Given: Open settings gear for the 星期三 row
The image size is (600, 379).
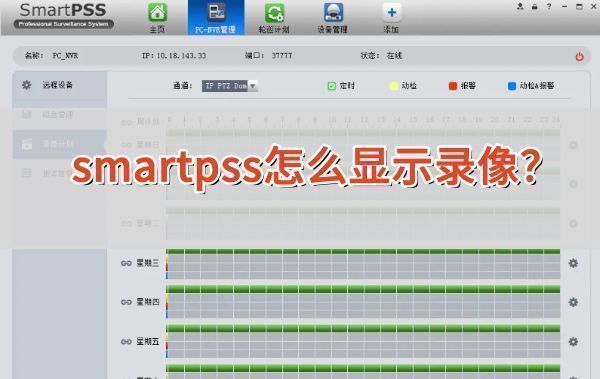Looking at the screenshot, I should coord(573,263).
